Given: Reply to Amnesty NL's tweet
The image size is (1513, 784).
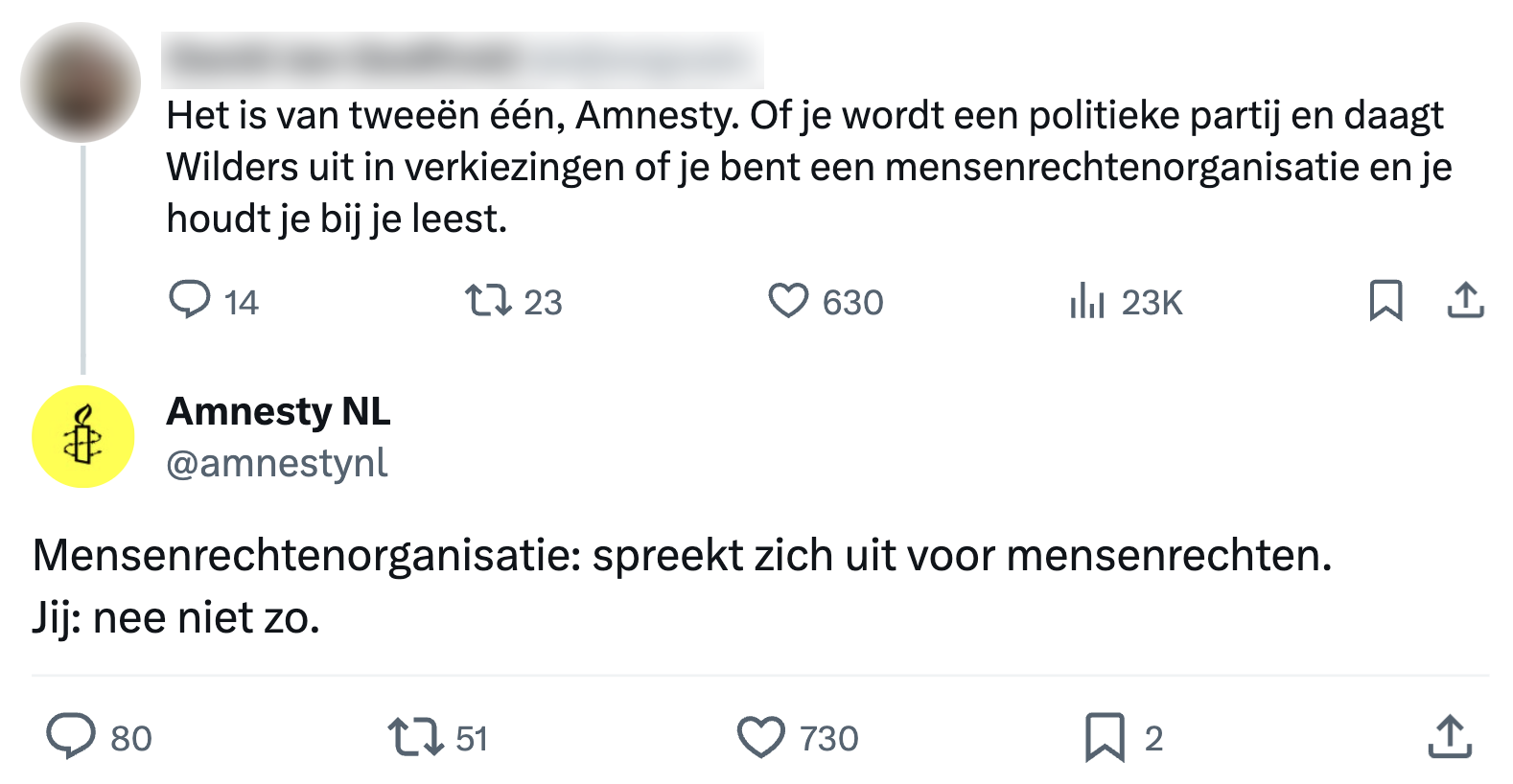Looking at the screenshot, I should (x=71, y=737).
